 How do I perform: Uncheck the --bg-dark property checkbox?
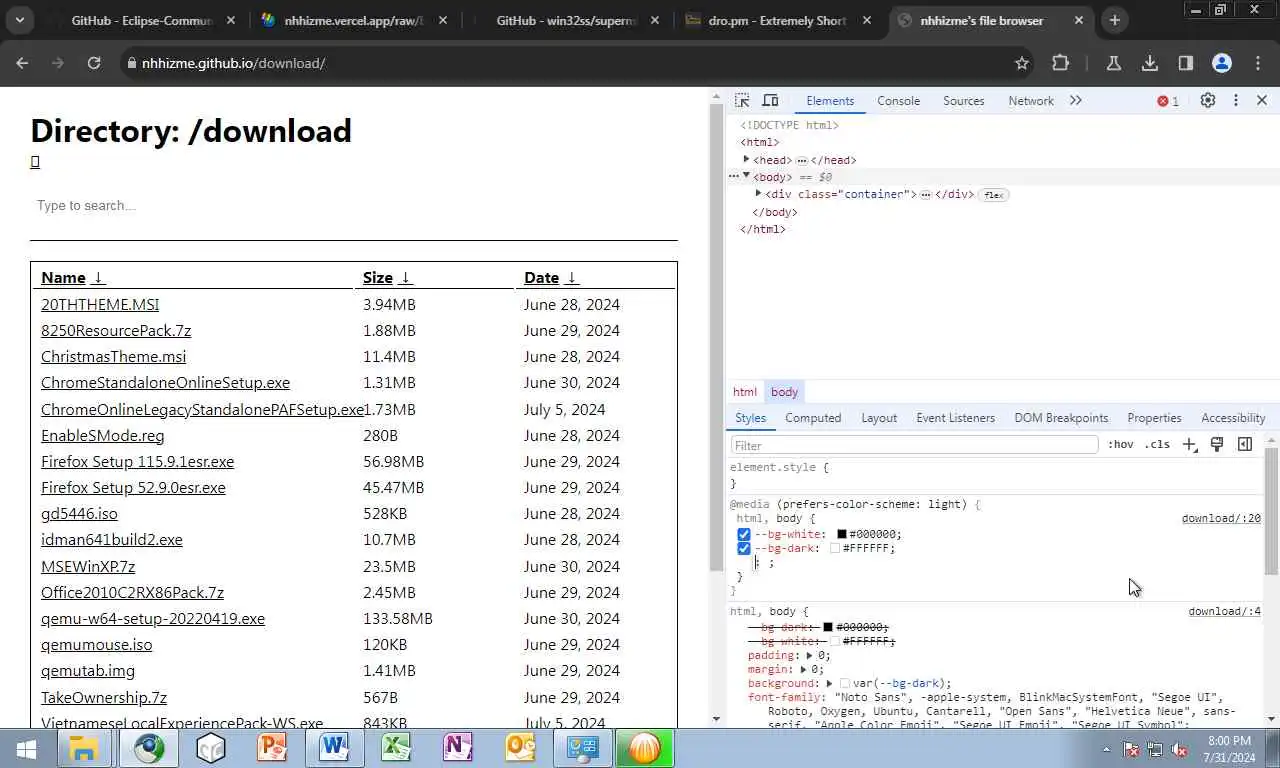(x=743, y=548)
